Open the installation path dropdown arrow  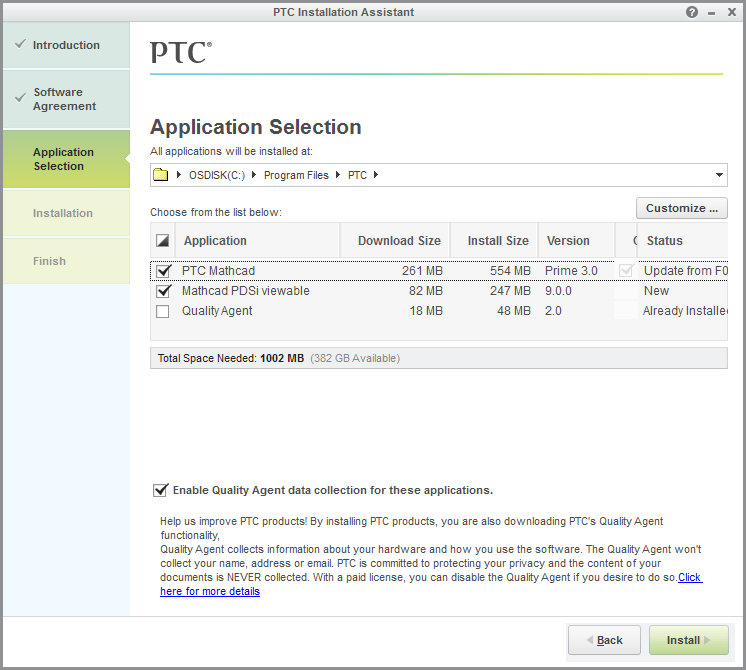coord(719,175)
